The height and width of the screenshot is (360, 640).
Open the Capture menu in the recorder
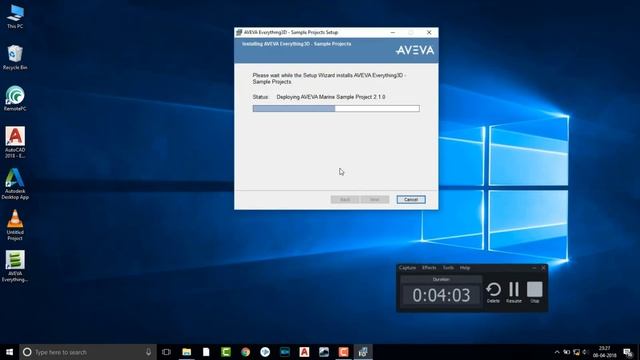coord(407,268)
